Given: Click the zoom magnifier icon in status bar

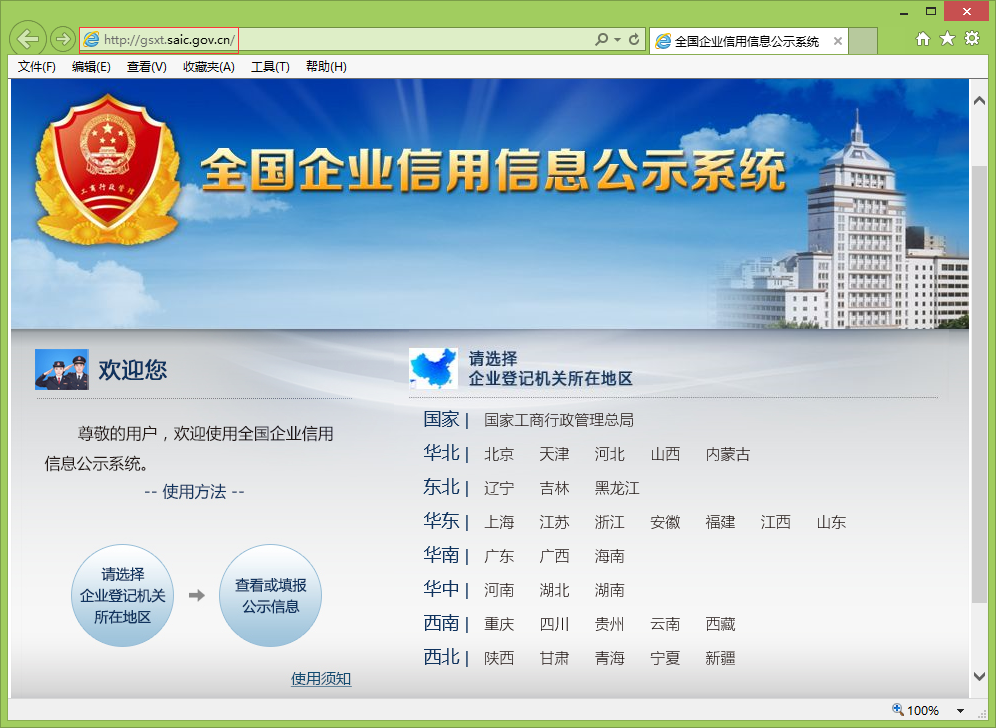Looking at the screenshot, I should (898, 710).
